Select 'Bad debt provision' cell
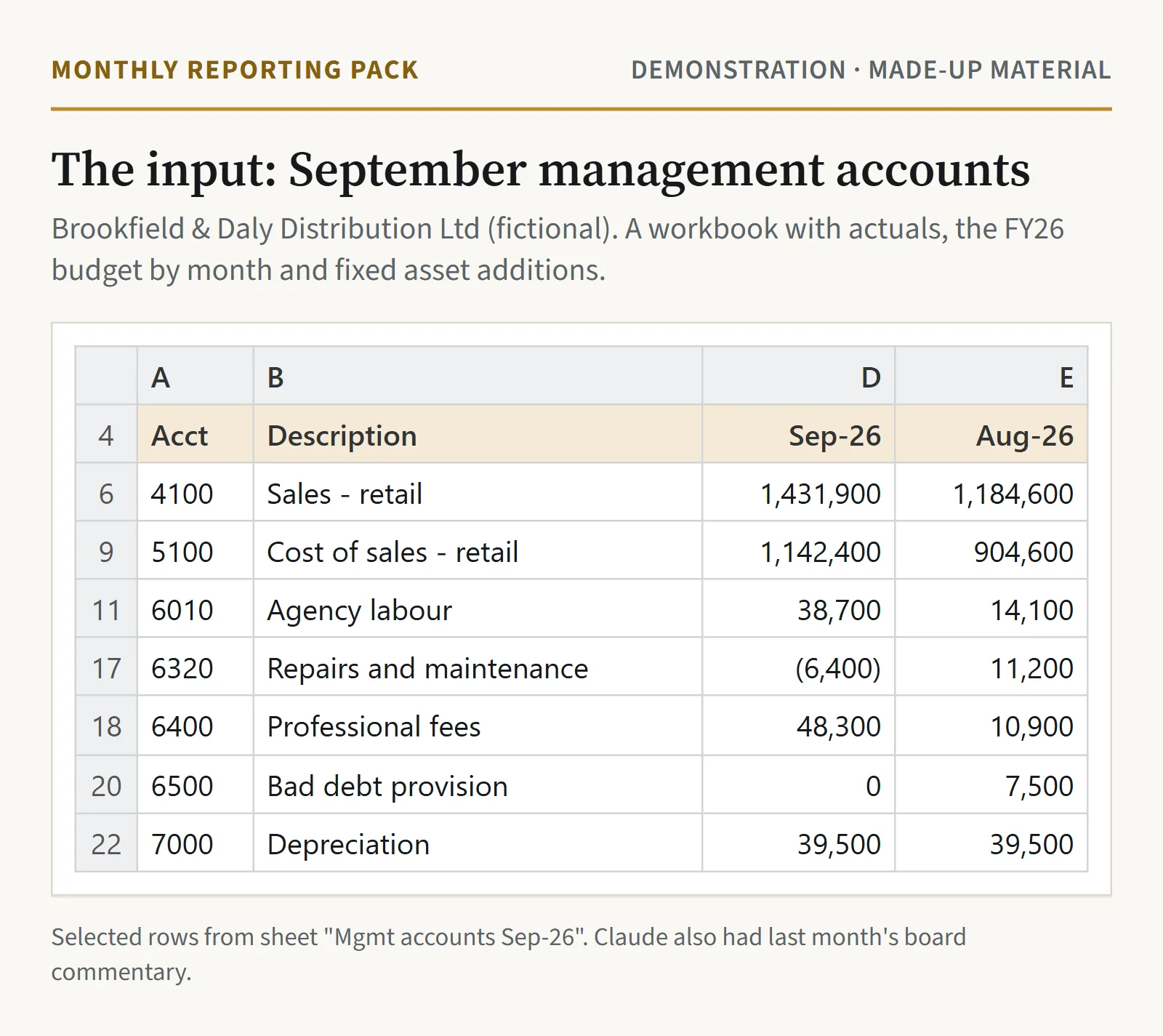 (478, 784)
